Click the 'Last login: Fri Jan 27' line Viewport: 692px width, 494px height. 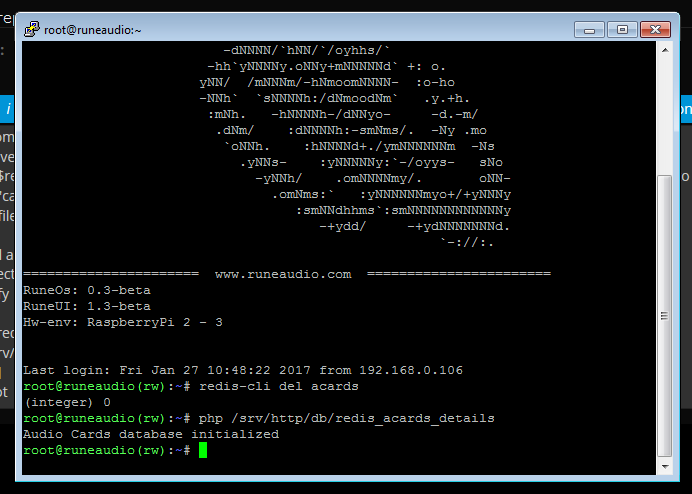(x=243, y=370)
